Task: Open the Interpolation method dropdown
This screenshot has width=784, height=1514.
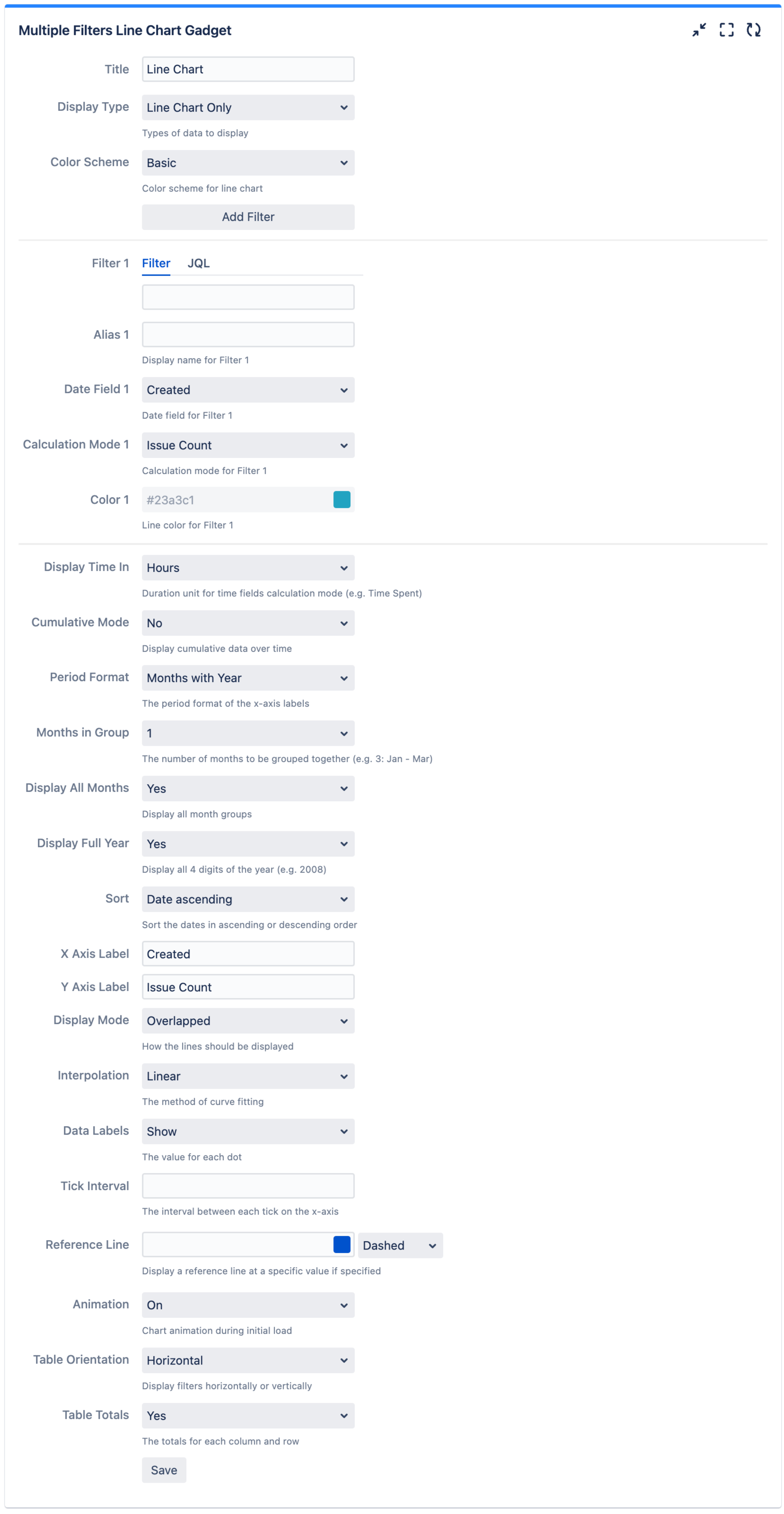Action: coord(247,1076)
